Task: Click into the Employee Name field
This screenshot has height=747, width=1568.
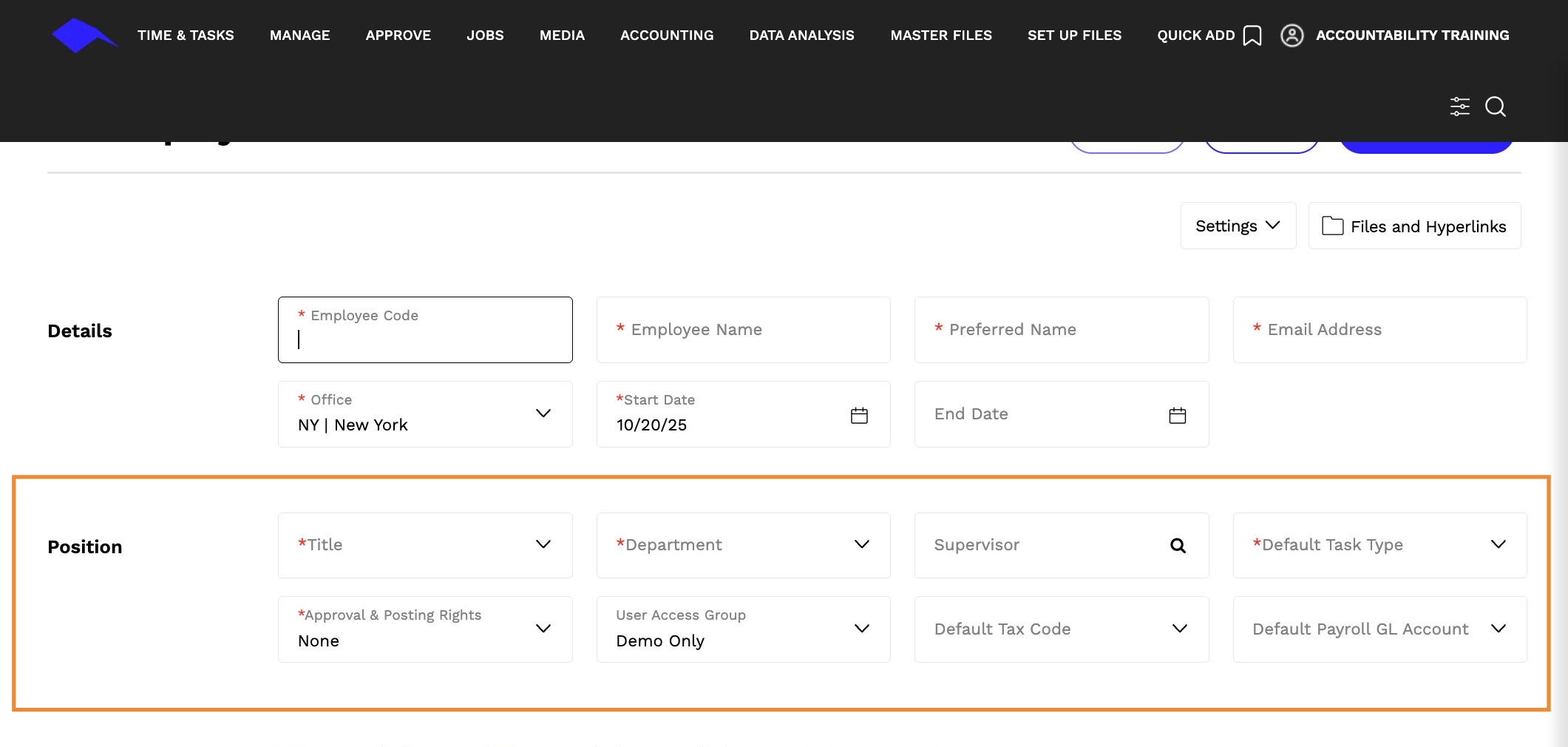Action: (x=743, y=330)
